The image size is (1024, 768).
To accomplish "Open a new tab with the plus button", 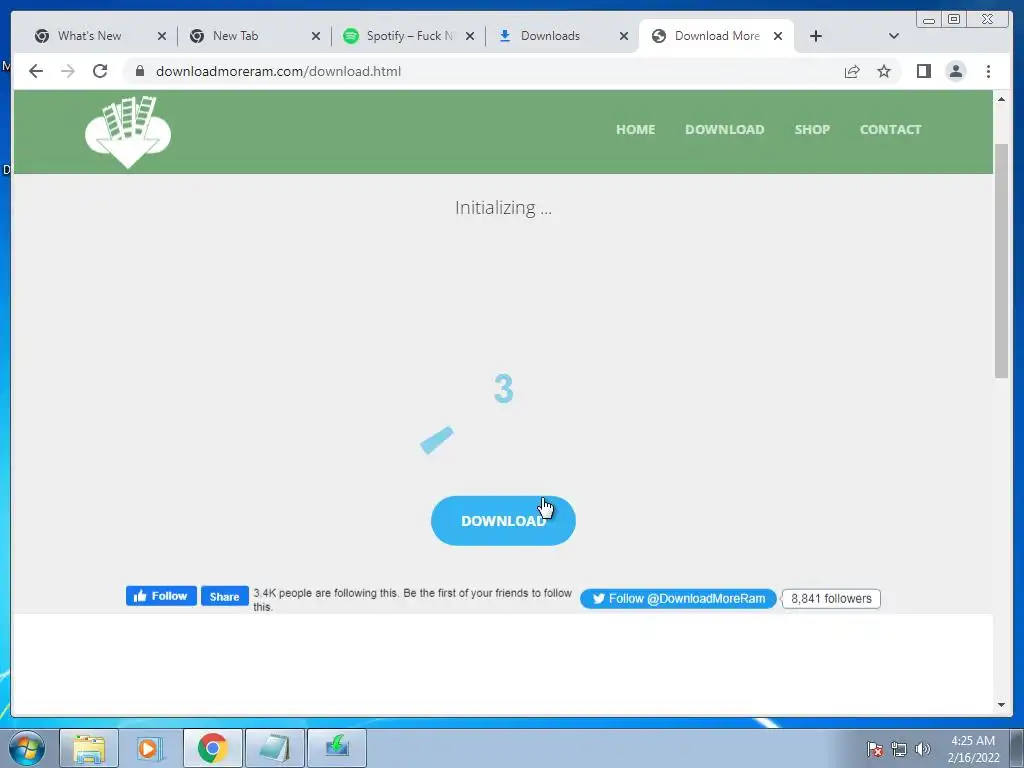I will [x=816, y=36].
